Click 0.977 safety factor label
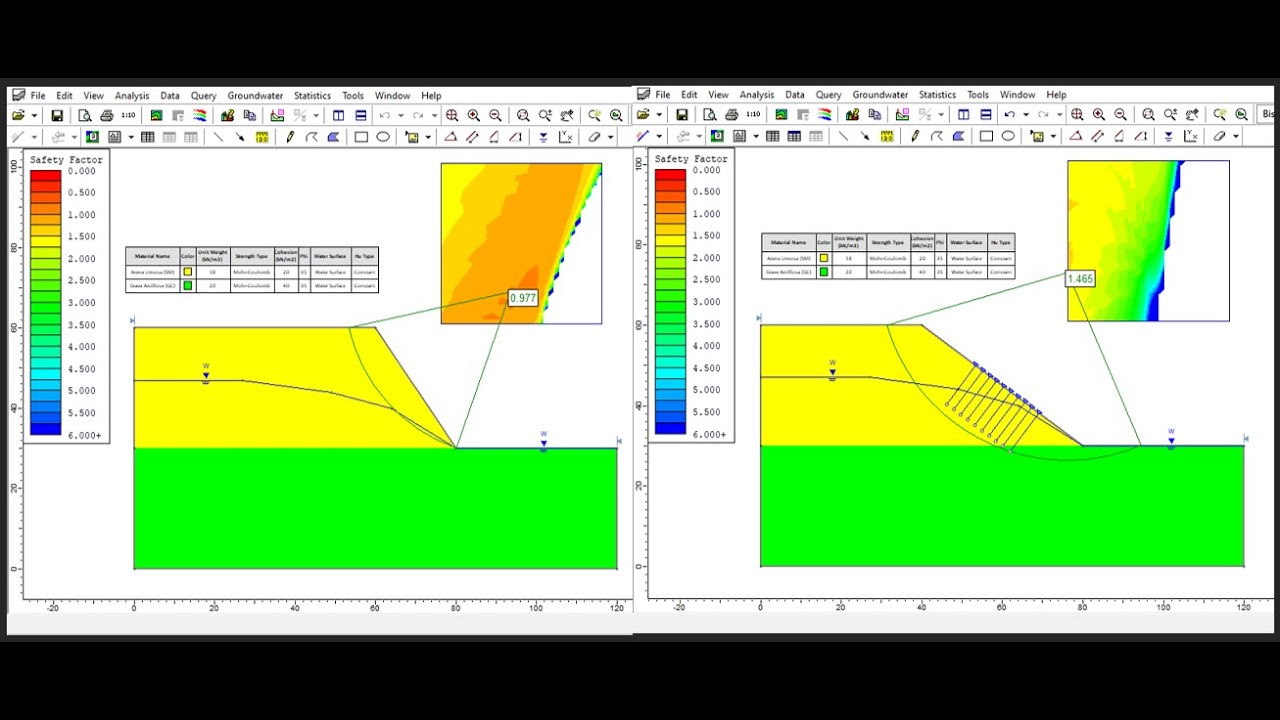The image size is (1280, 720). [523, 298]
